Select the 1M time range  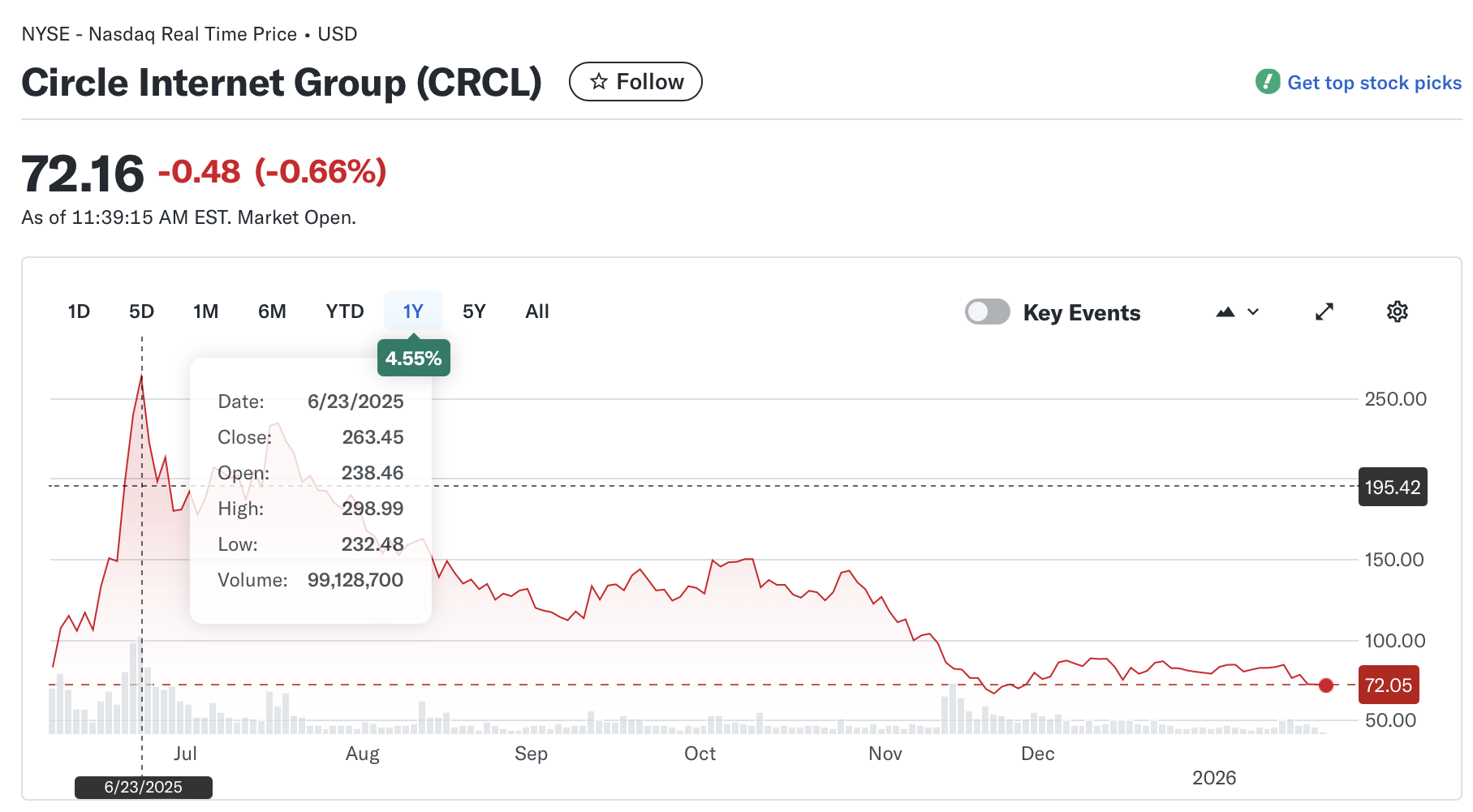pos(205,311)
